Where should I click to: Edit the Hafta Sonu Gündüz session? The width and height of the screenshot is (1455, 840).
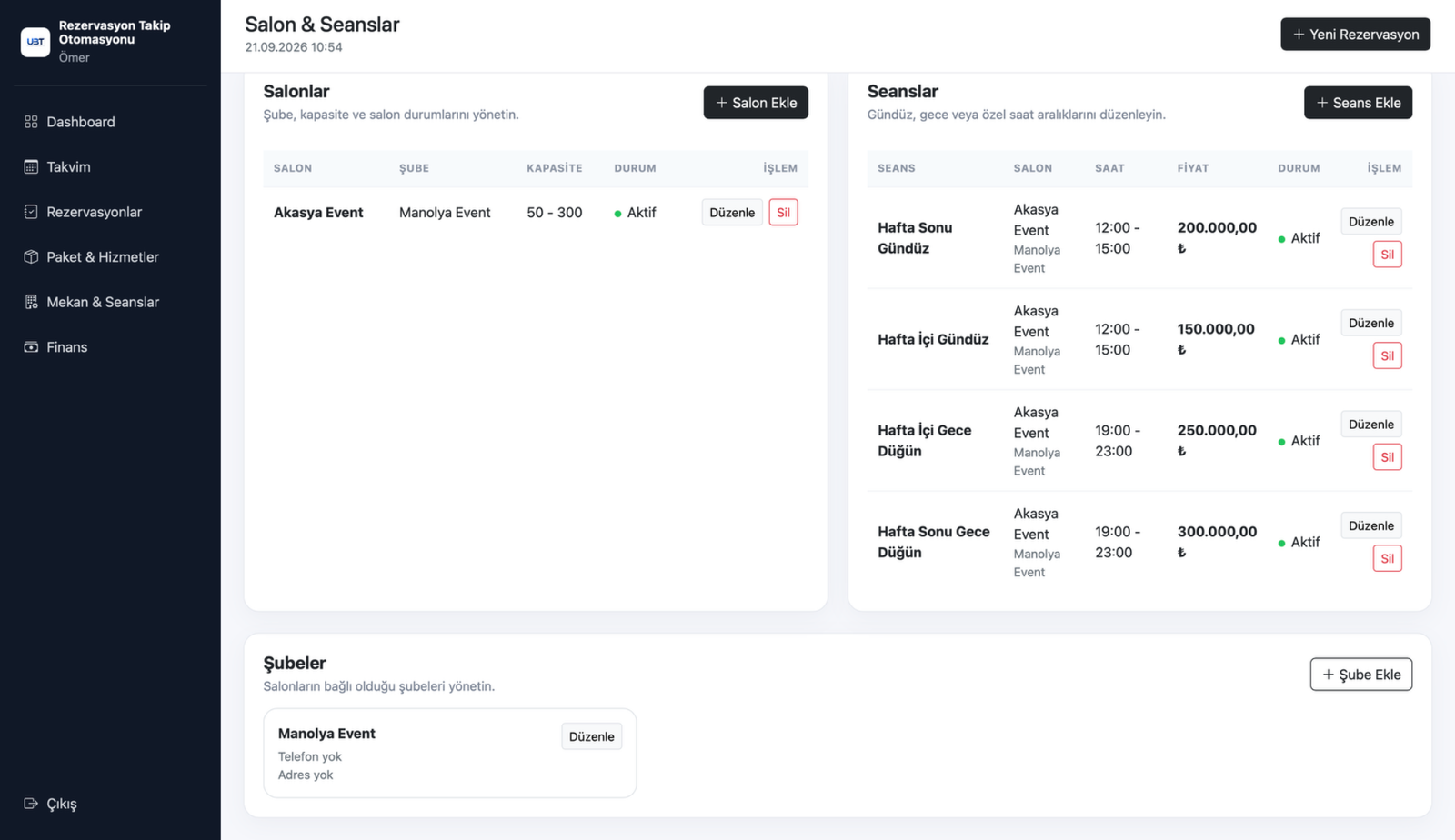[x=1370, y=222]
